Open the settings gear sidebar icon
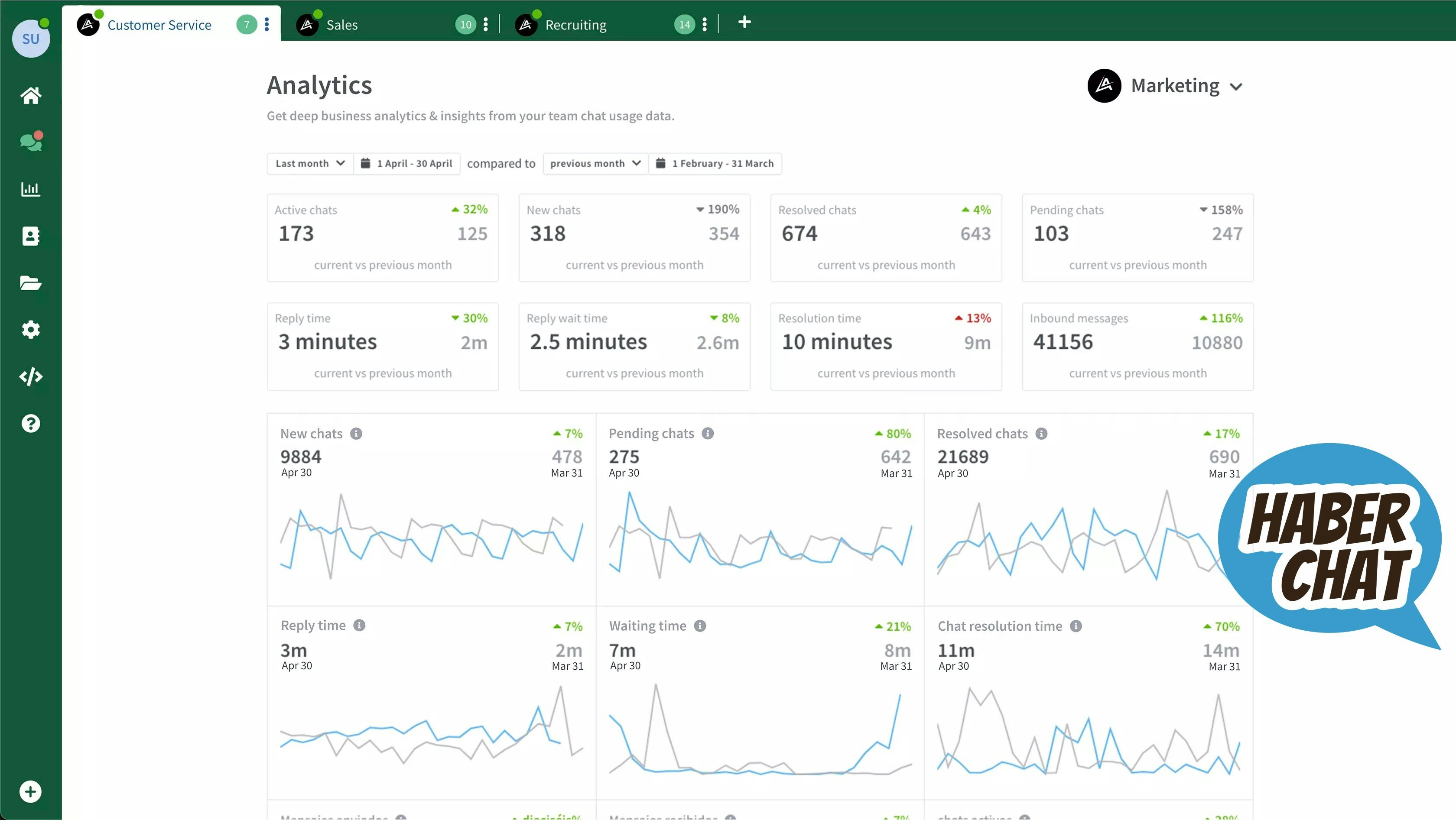The height and width of the screenshot is (820, 1456). pos(30,330)
